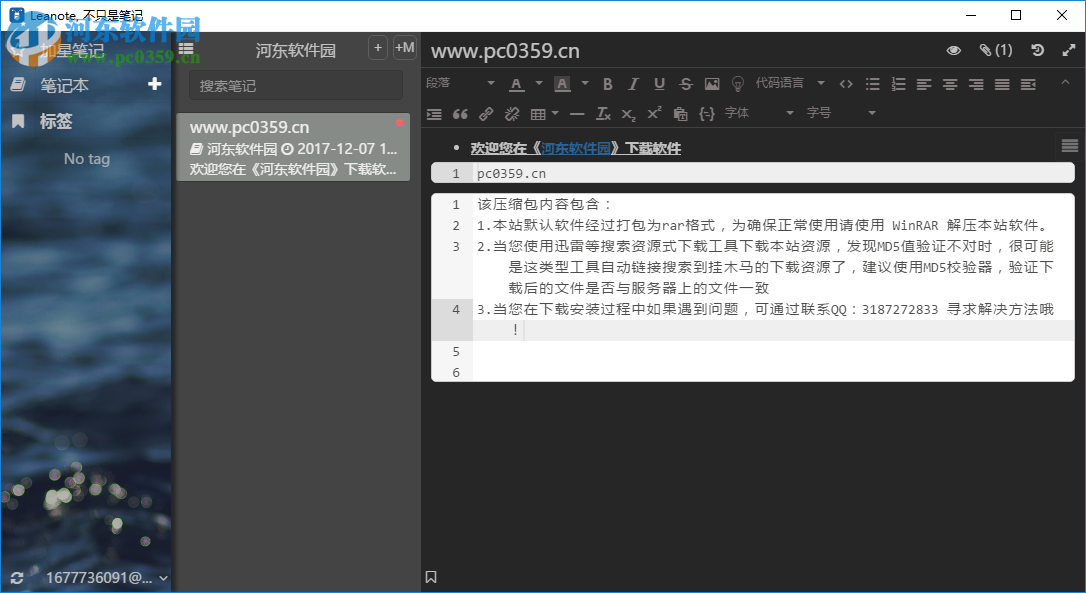Open the attachments list showing (1)

coord(995,49)
